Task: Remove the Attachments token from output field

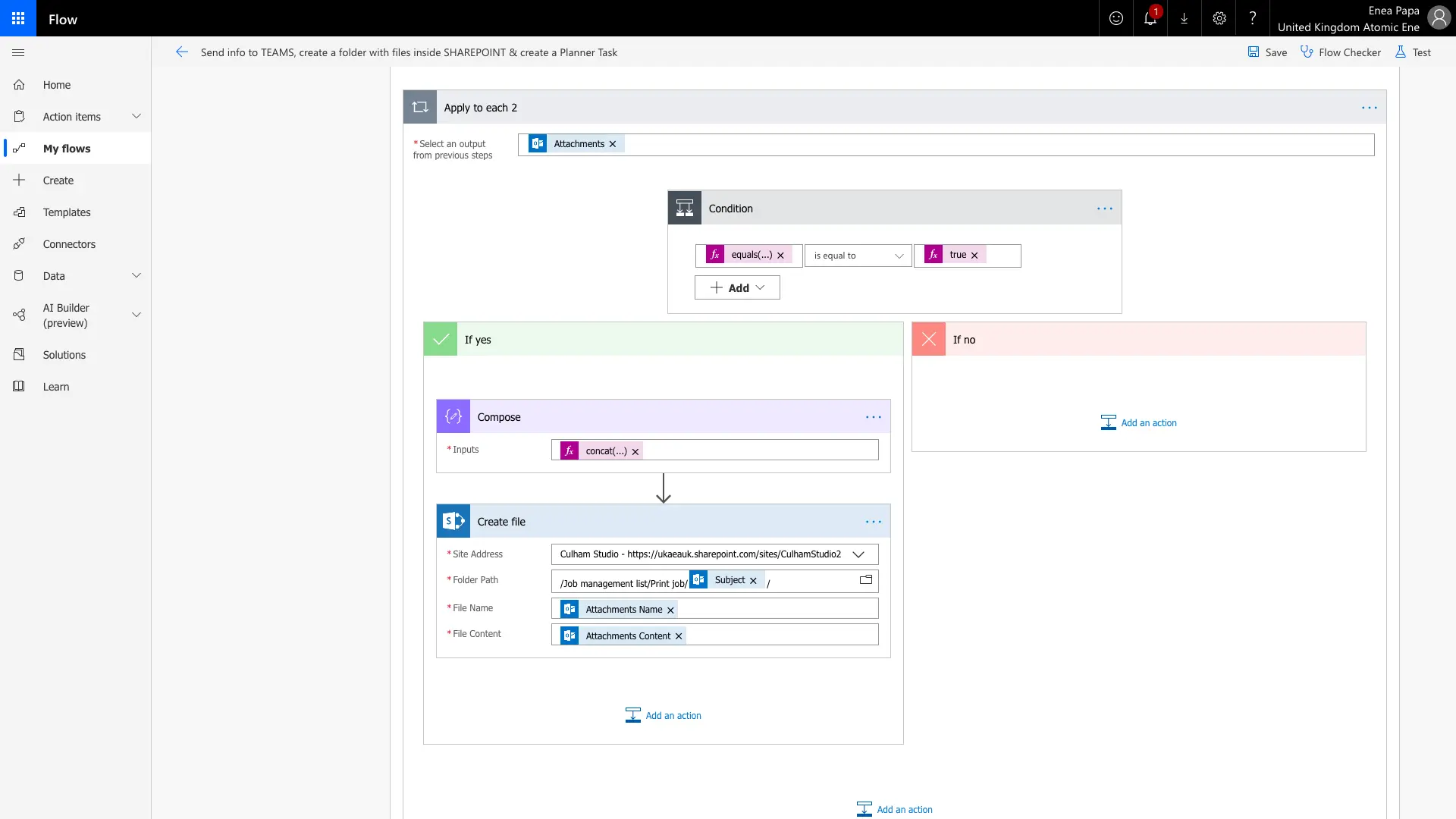Action: [x=613, y=144]
